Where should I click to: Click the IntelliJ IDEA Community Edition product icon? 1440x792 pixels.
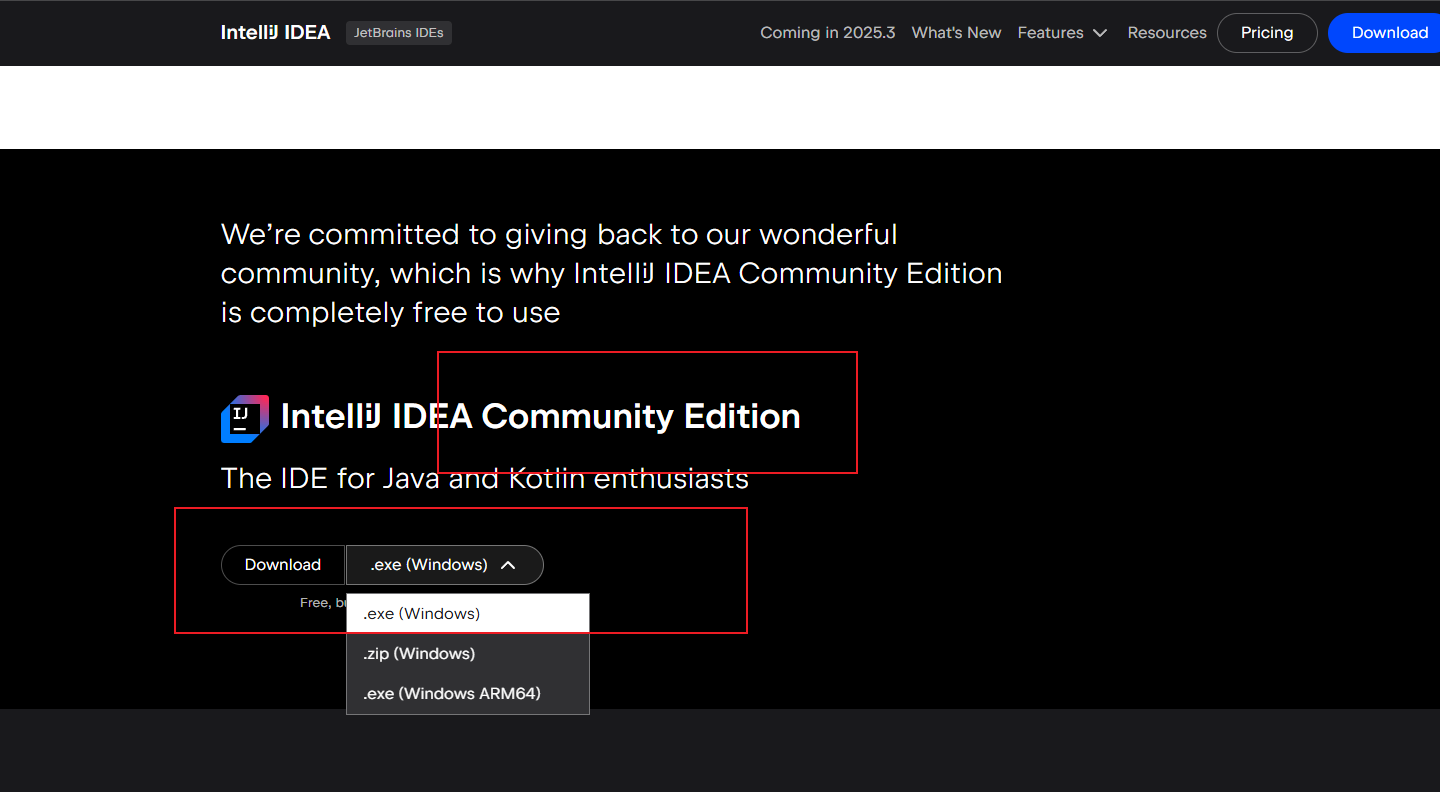pos(245,418)
